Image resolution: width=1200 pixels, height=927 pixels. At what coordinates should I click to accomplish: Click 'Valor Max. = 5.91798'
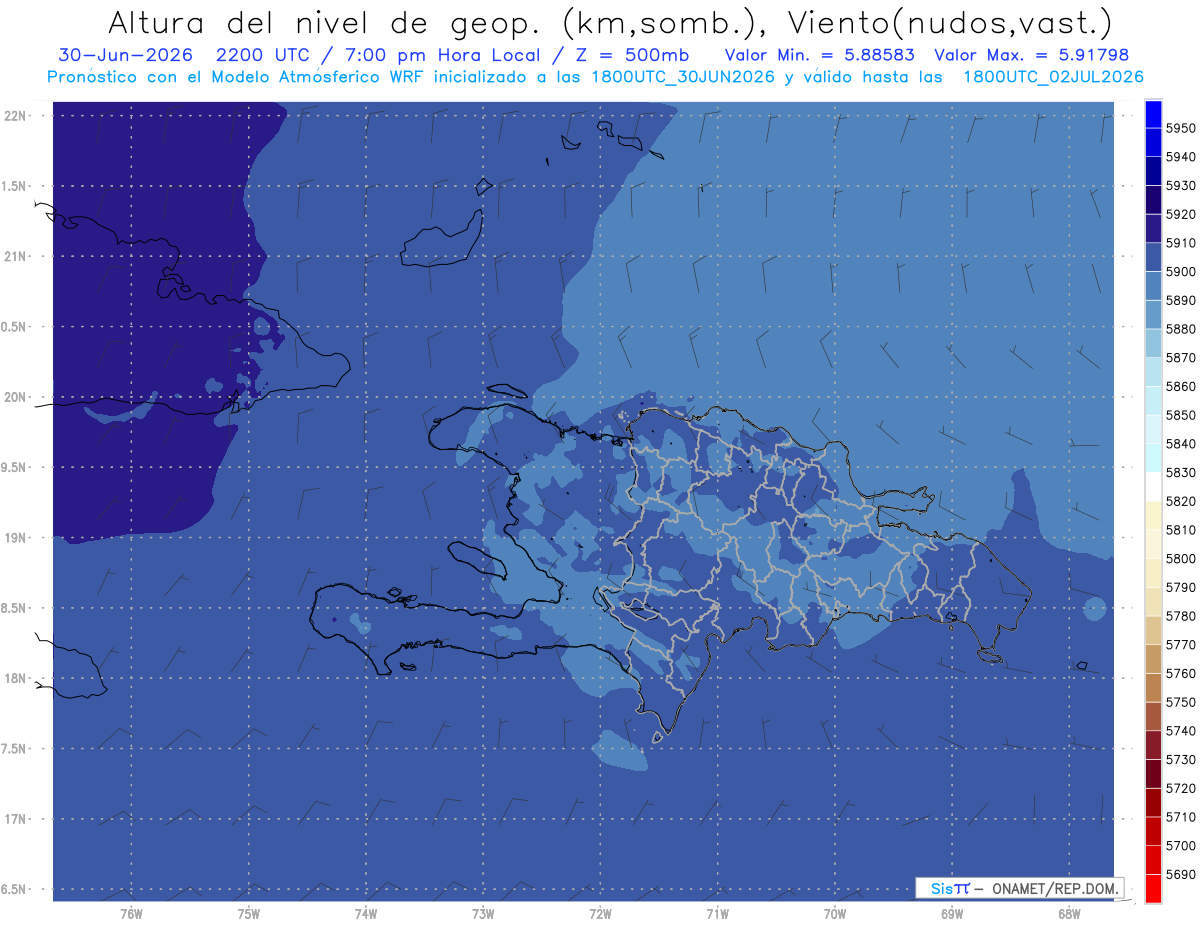coord(1032,55)
